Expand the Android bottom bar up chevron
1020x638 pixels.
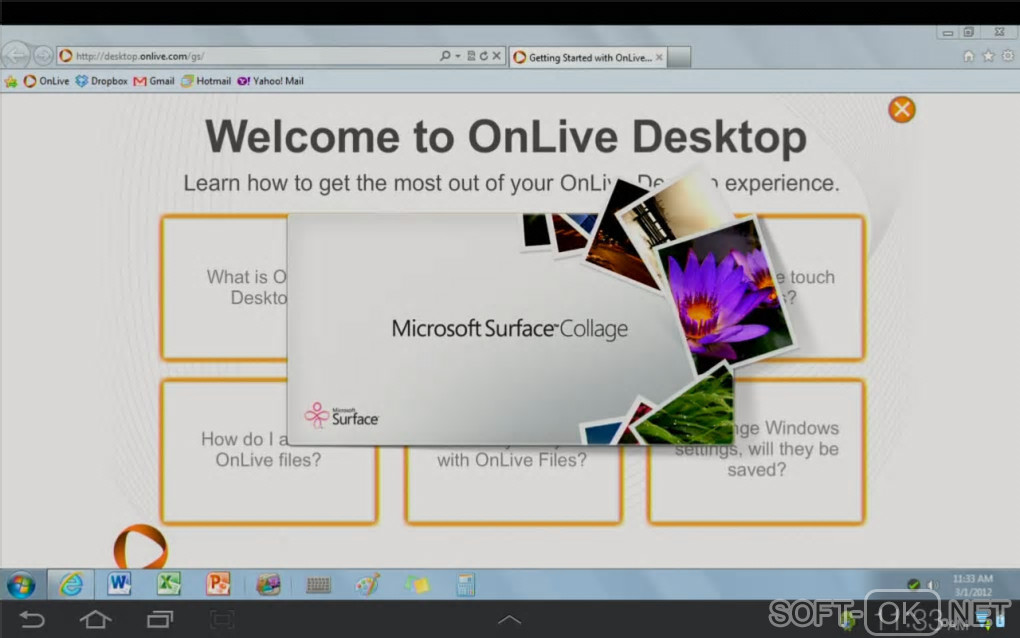(x=509, y=619)
